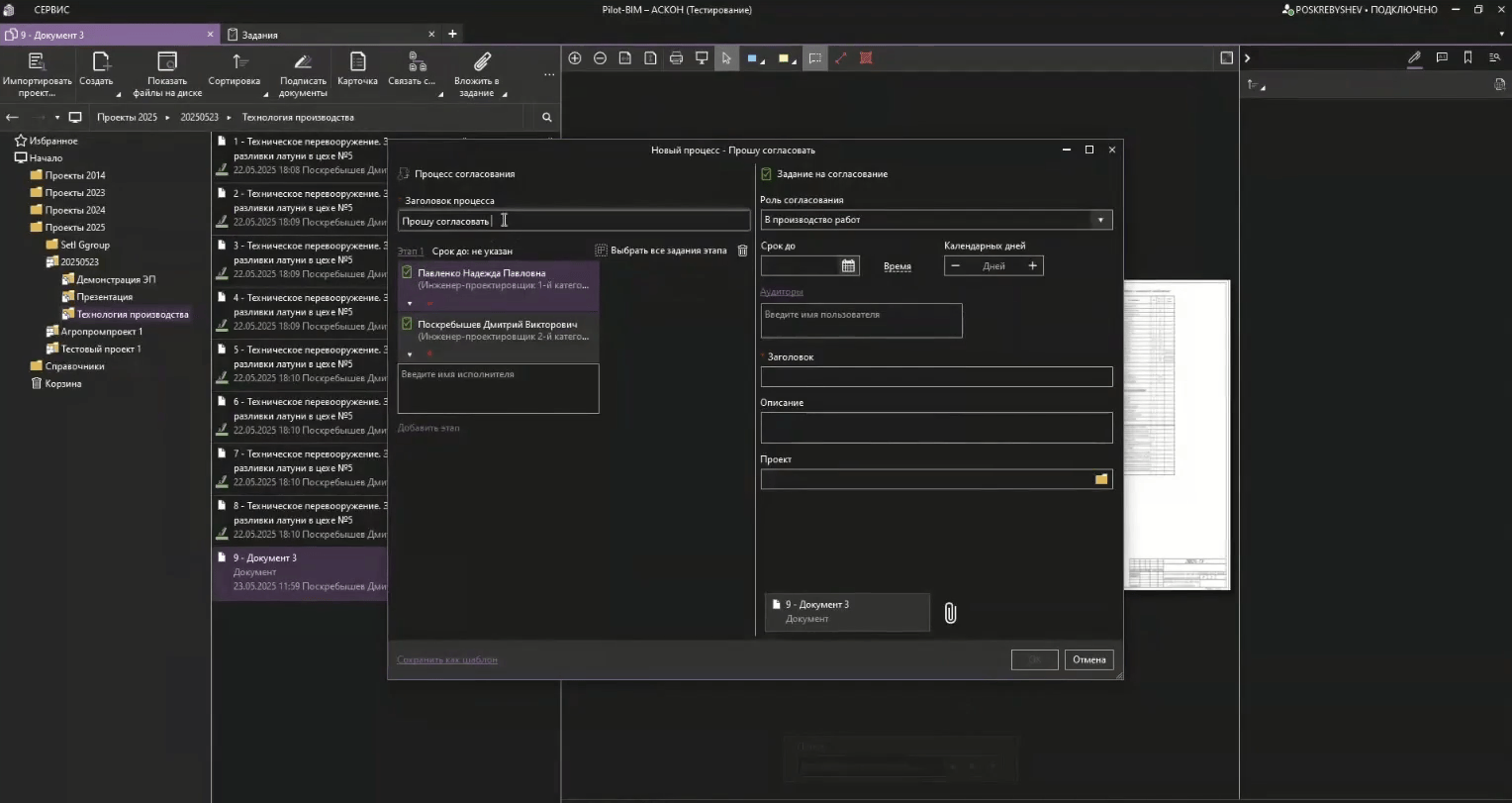Screen dimensions: 1512x803
Task: Click the print icon in viewer toolbar
Action: pos(676,58)
